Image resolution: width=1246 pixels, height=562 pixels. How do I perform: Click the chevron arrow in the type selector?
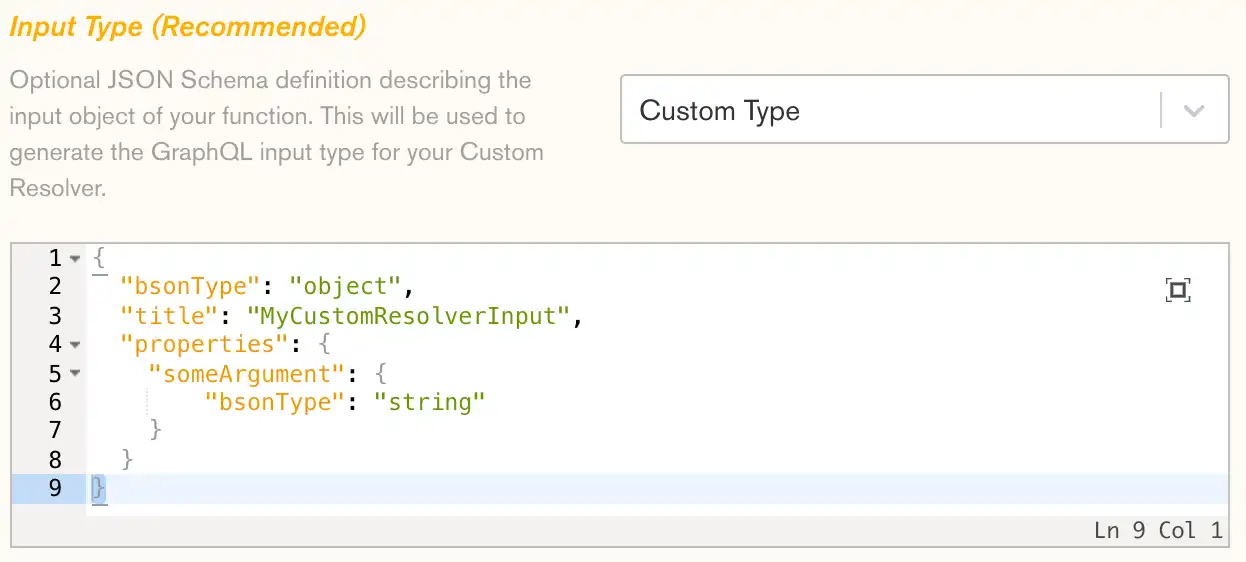coord(1193,111)
